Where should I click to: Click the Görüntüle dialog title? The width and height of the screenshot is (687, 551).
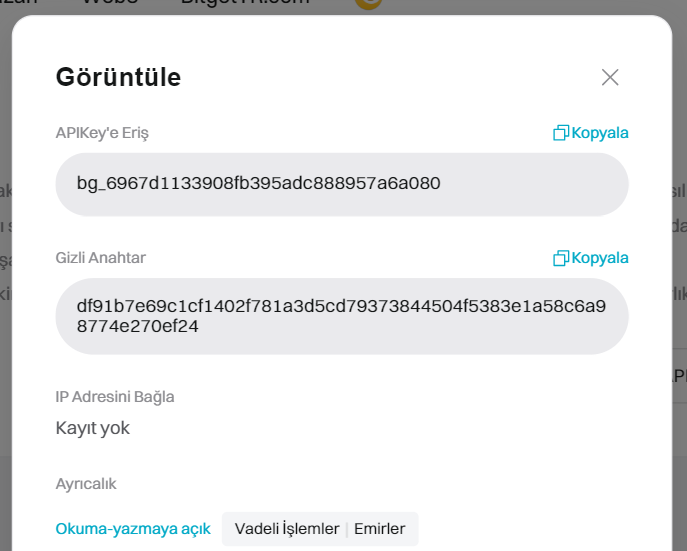pyautogui.click(x=118, y=77)
